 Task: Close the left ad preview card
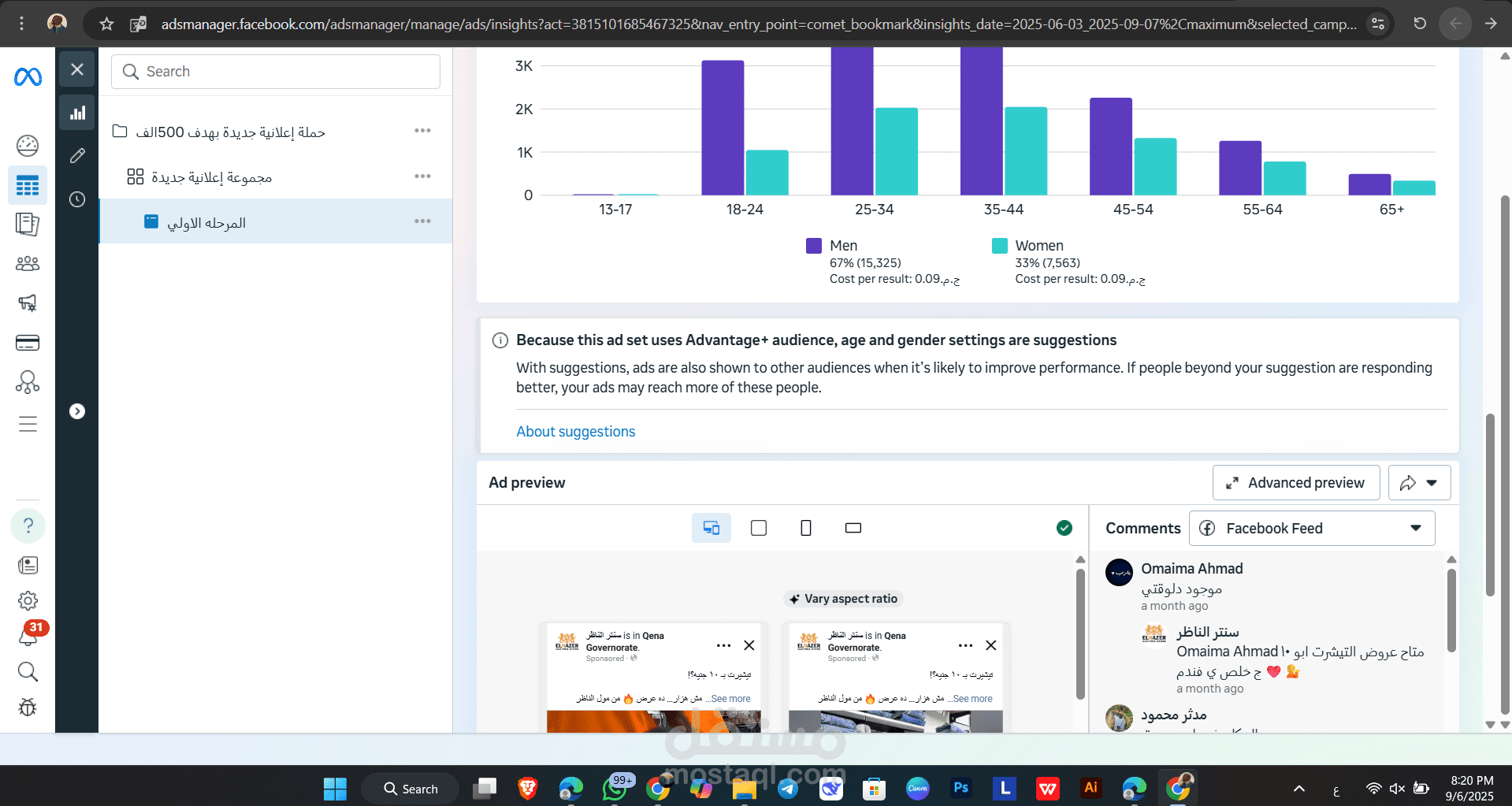749,645
